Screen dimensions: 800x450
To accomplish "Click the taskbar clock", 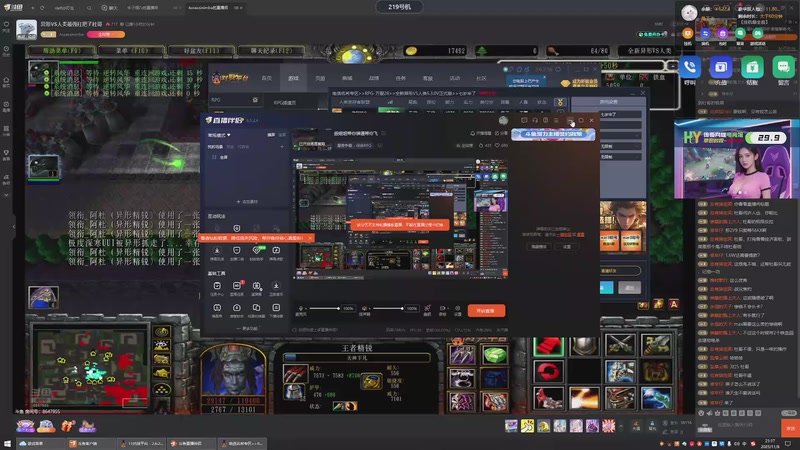I will tap(771, 443).
